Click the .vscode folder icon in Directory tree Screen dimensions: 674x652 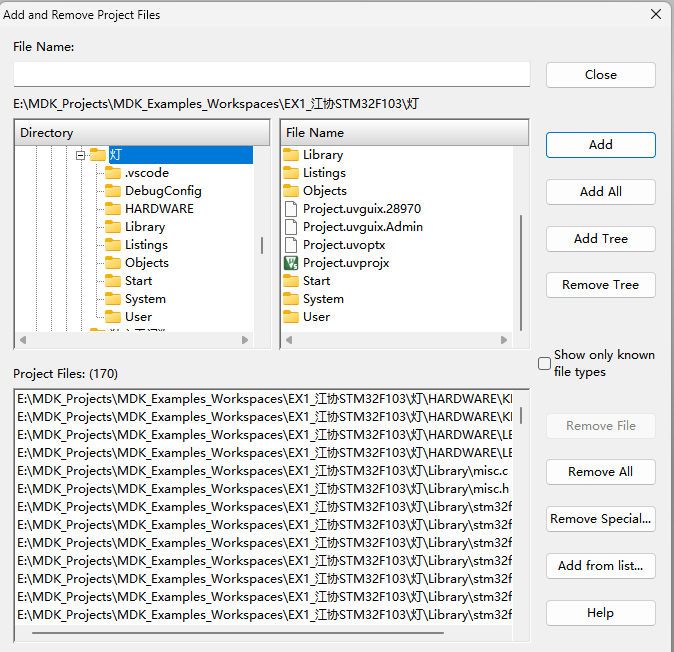tap(113, 173)
